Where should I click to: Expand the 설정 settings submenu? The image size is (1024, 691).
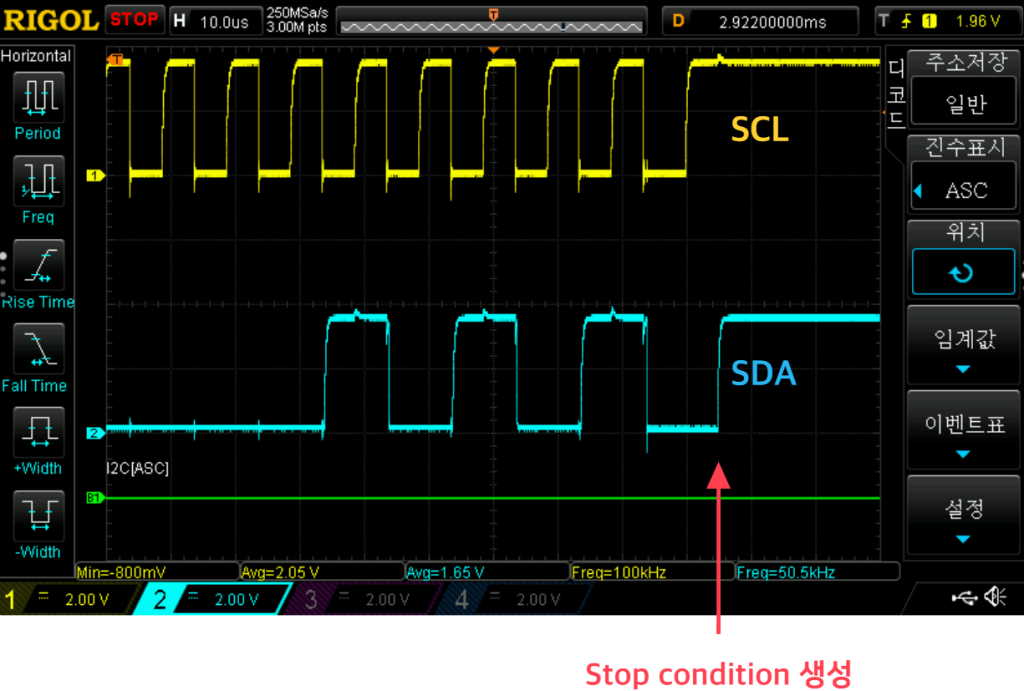[x=963, y=515]
